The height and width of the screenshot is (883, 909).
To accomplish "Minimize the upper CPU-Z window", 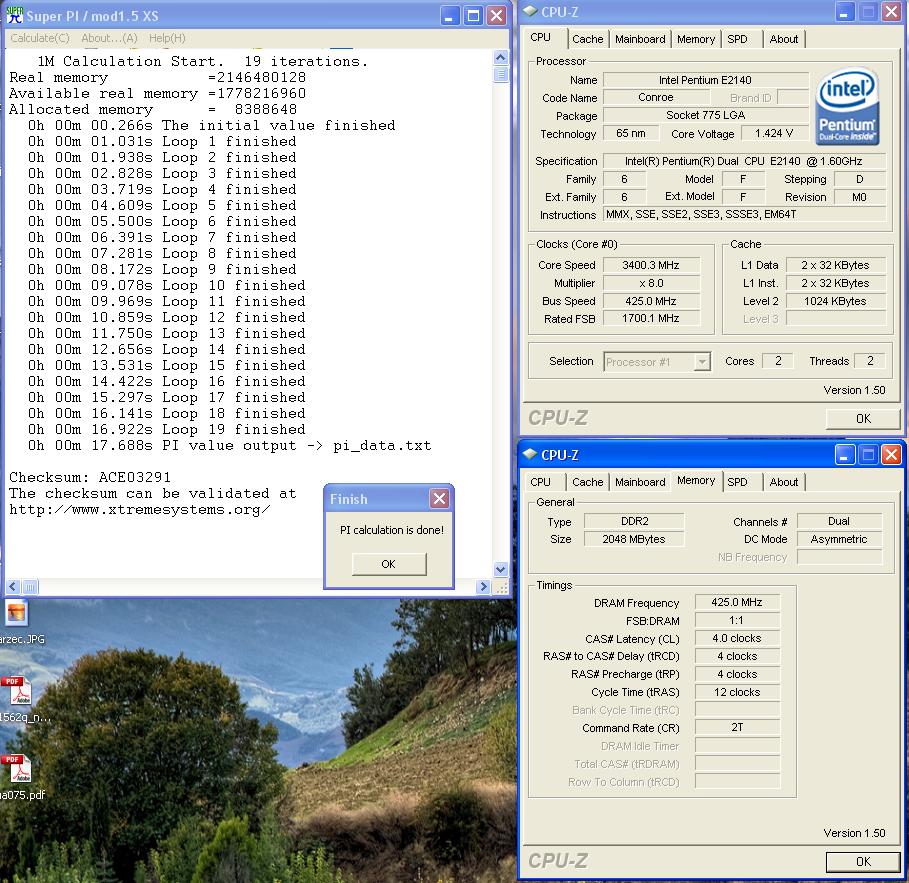I will tap(844, 12).
